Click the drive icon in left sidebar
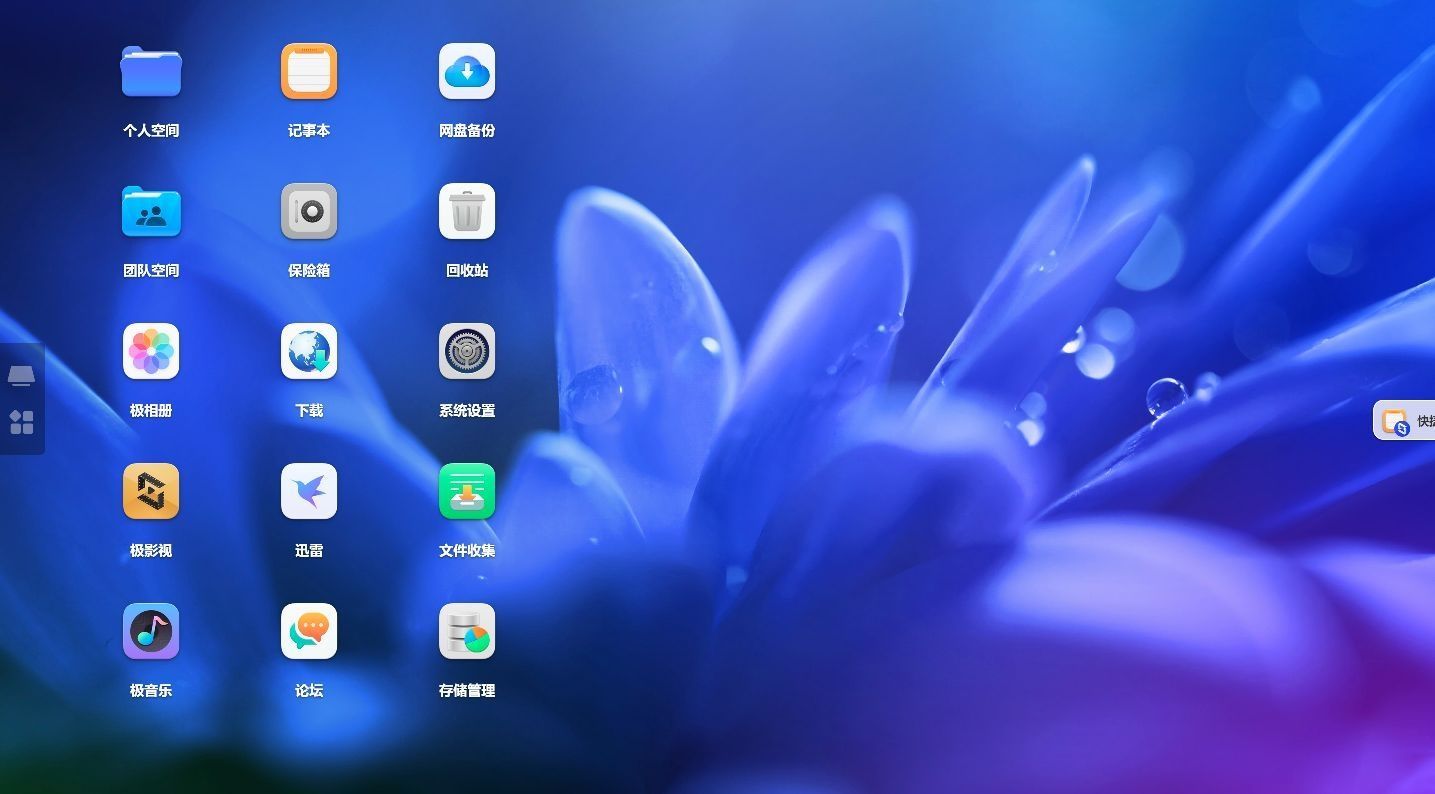Image resolution: width=1435 pixels, height=794 pixels. (21, 376)
